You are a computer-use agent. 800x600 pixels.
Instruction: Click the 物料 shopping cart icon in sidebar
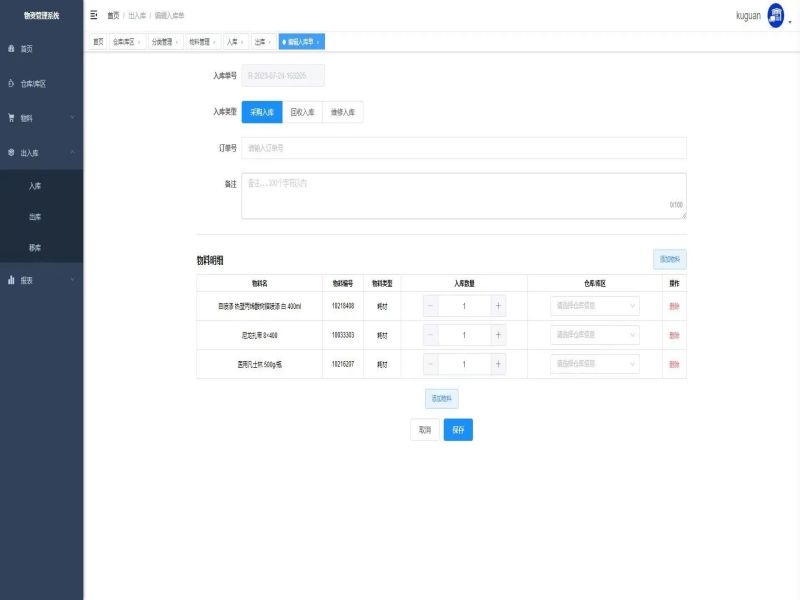[x=11, y=118]
